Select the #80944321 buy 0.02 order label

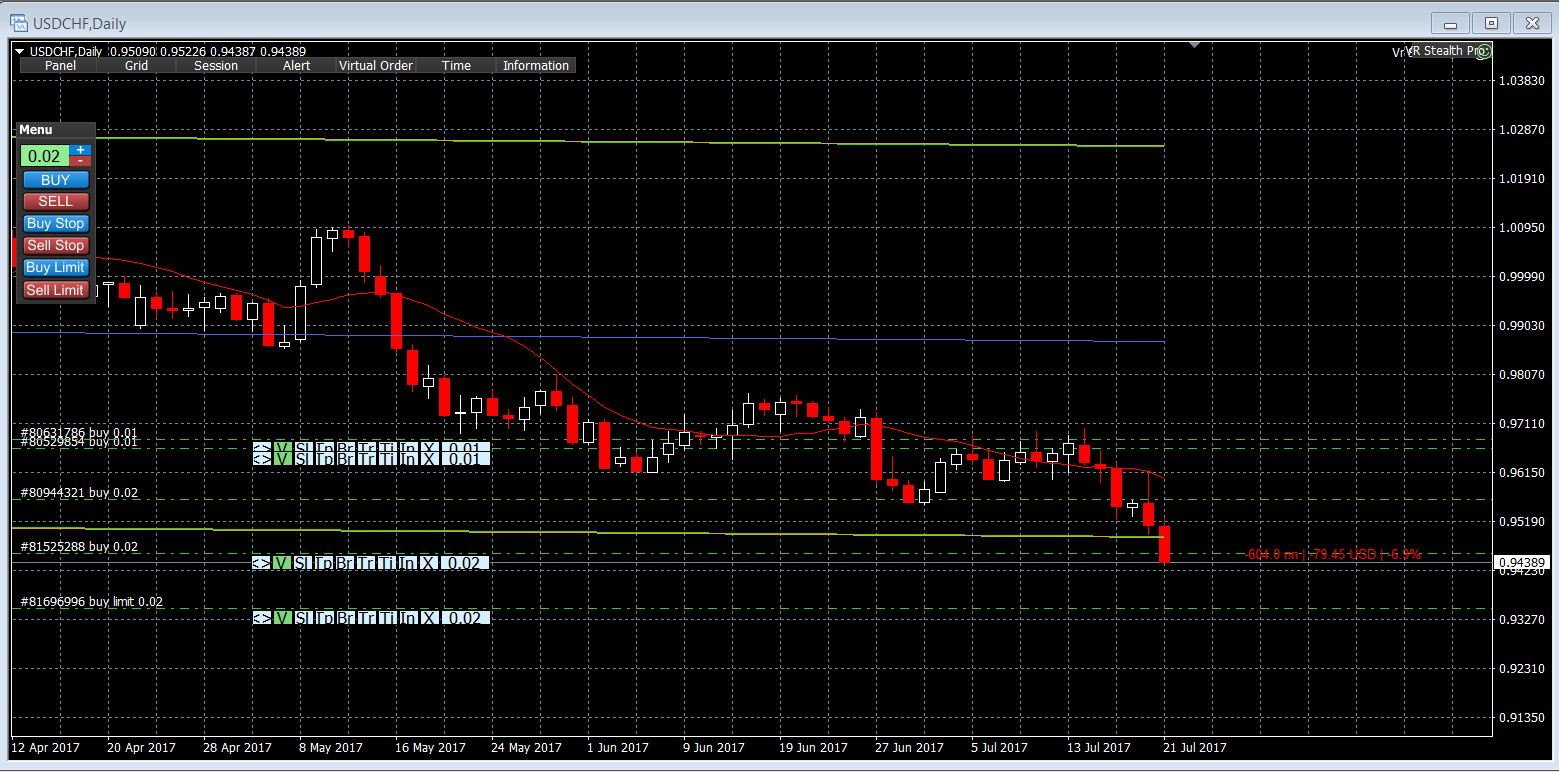point(80,493)
